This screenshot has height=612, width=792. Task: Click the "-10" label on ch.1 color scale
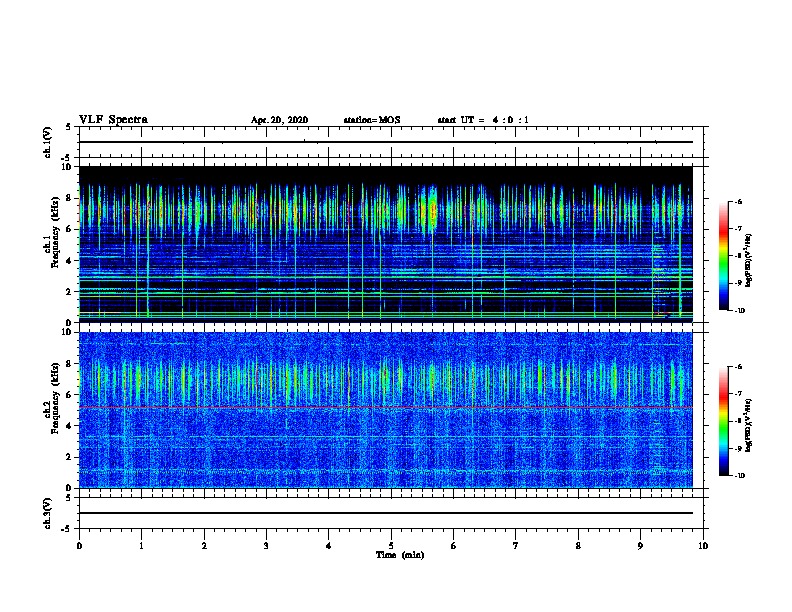(x=739, y=311)
